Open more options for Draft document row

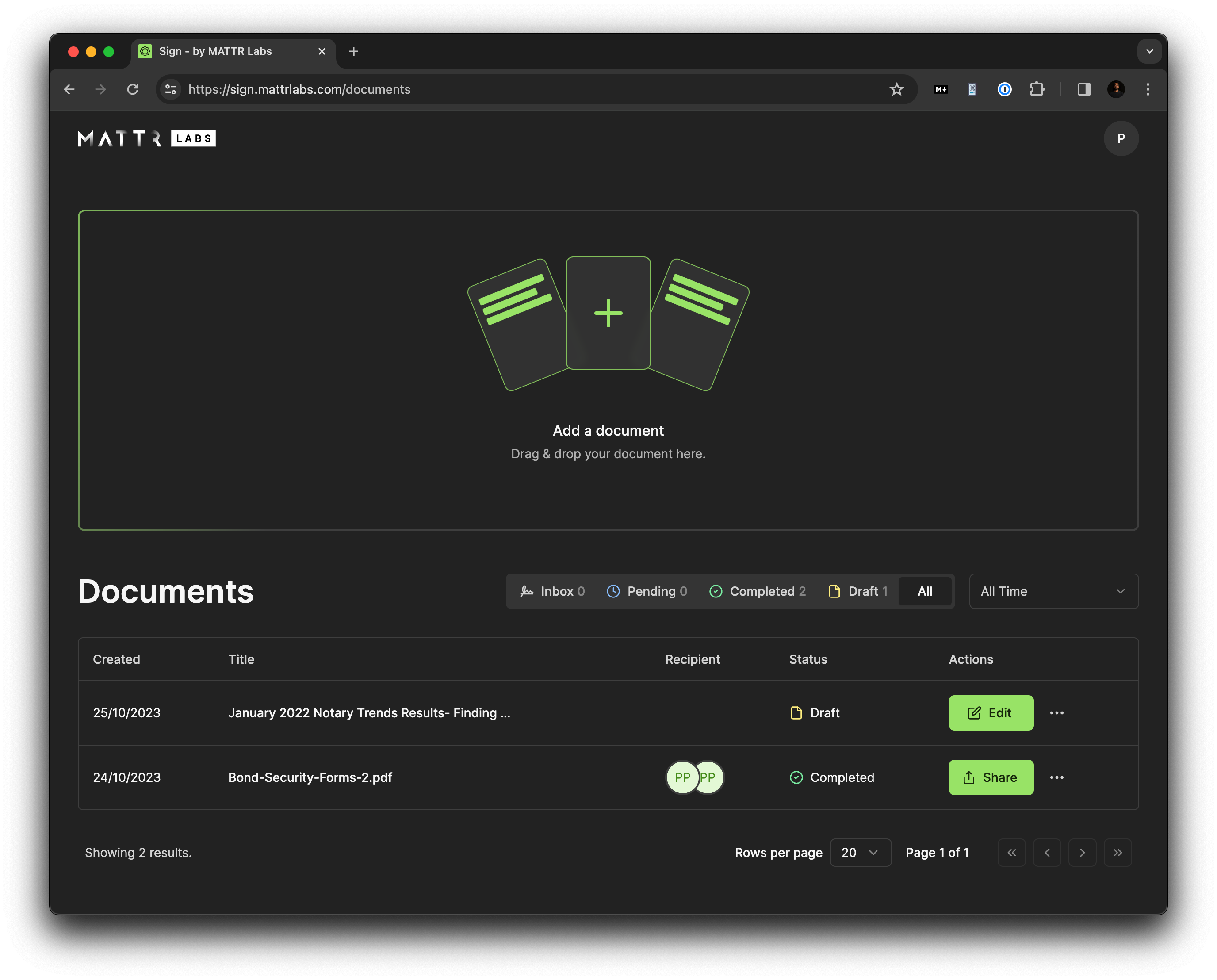tap(1056, 713)
